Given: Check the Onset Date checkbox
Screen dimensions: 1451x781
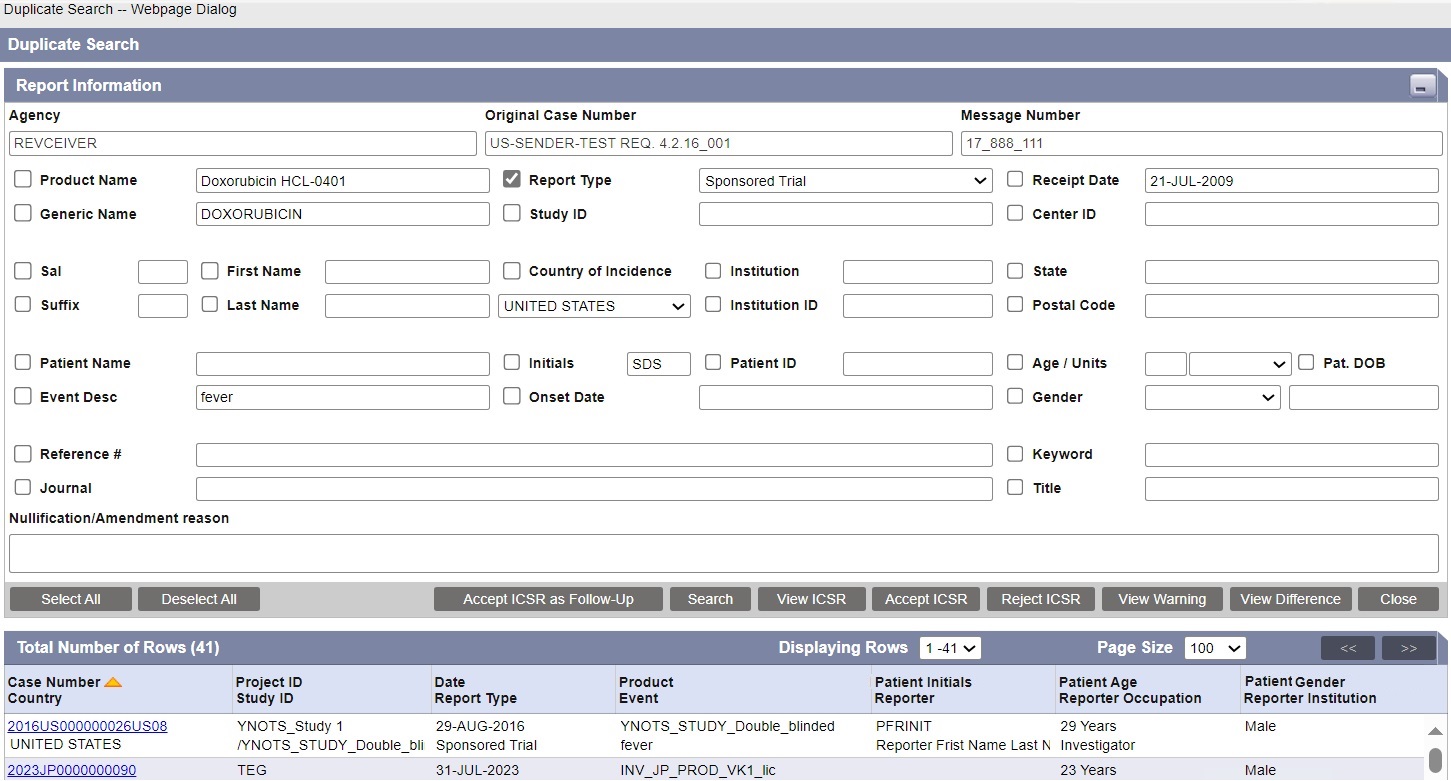Looking at the screenshot, I should [512, 397].
